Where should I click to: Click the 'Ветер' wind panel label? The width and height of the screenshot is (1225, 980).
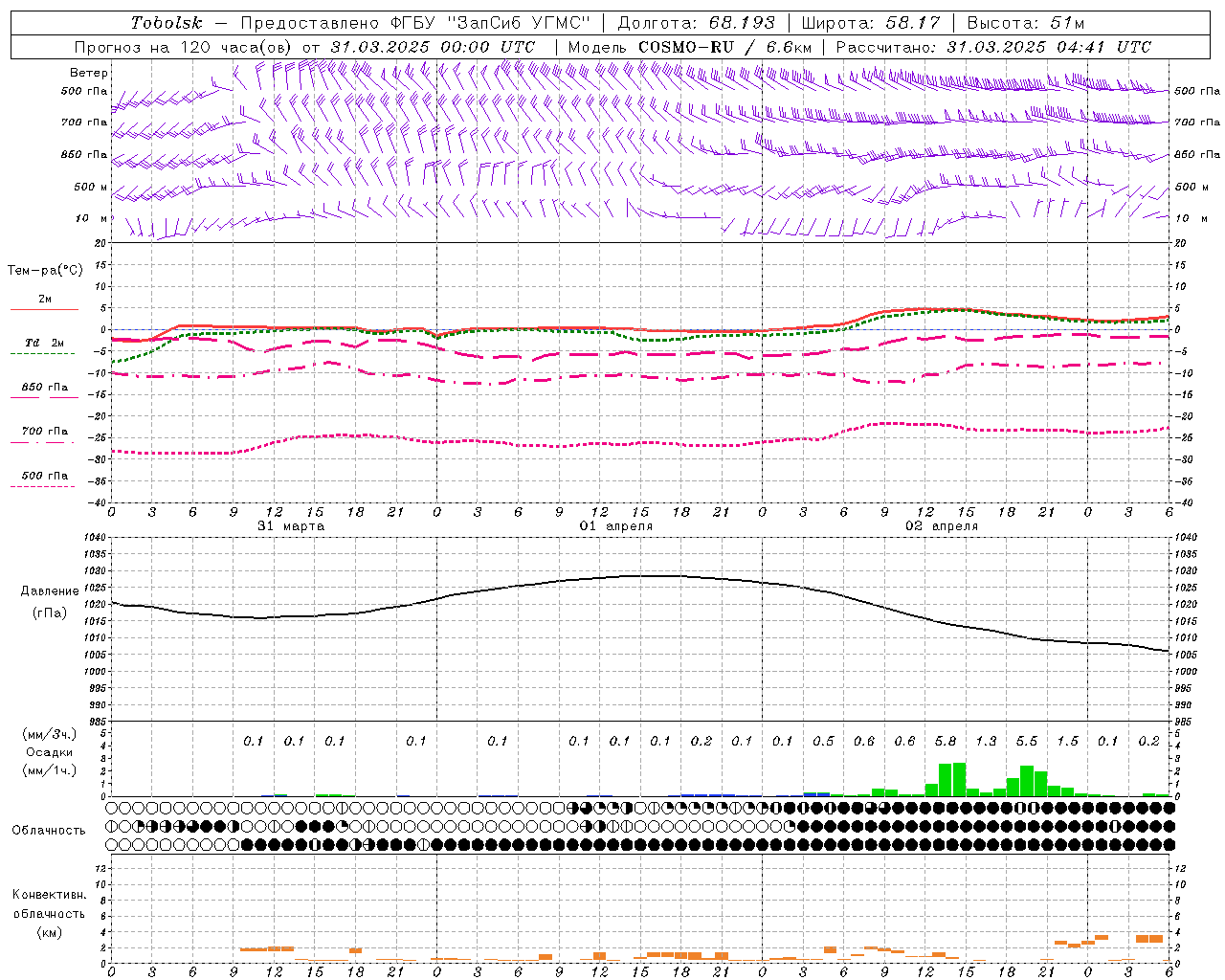(89, 73)
